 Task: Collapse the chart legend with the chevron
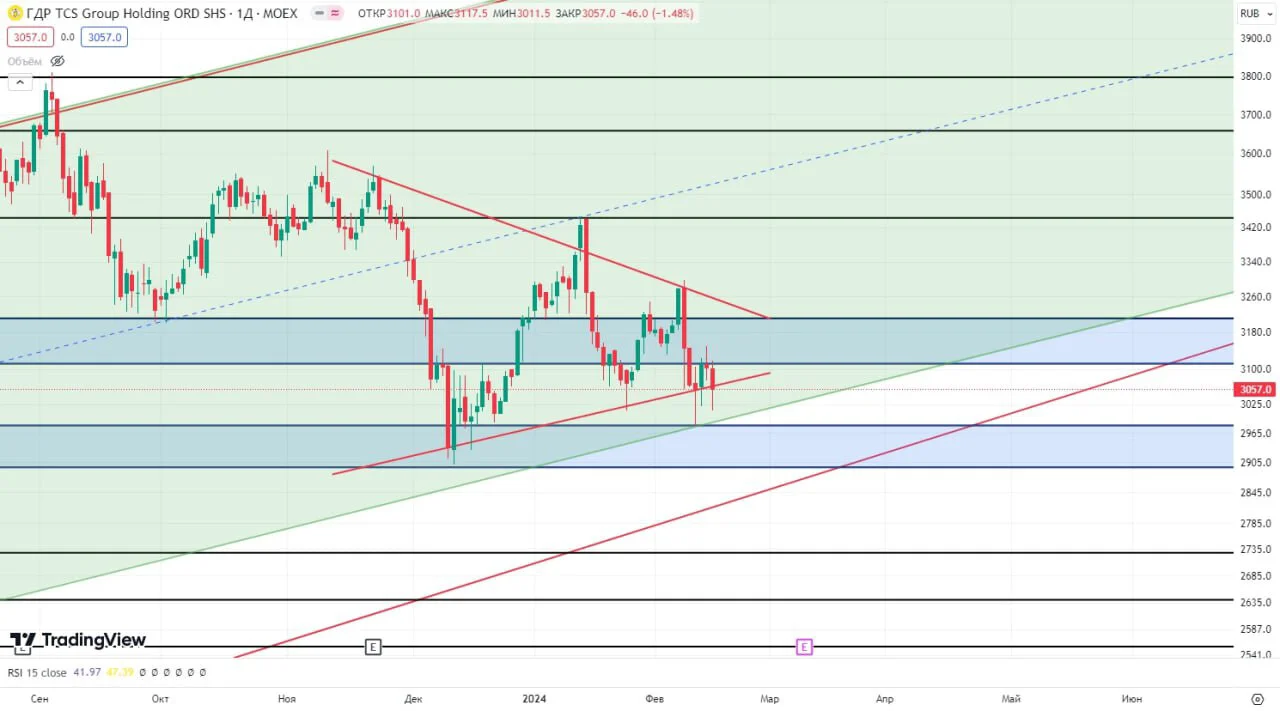[x=20, y=83]
